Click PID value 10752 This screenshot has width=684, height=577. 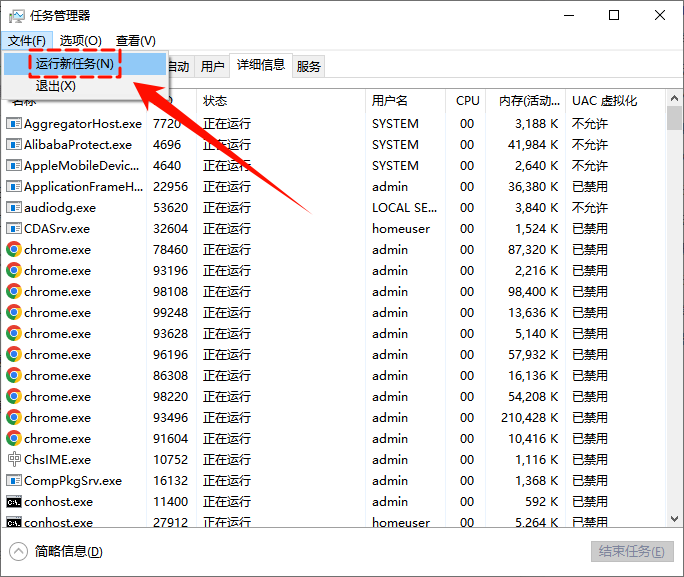click(171, 459)
